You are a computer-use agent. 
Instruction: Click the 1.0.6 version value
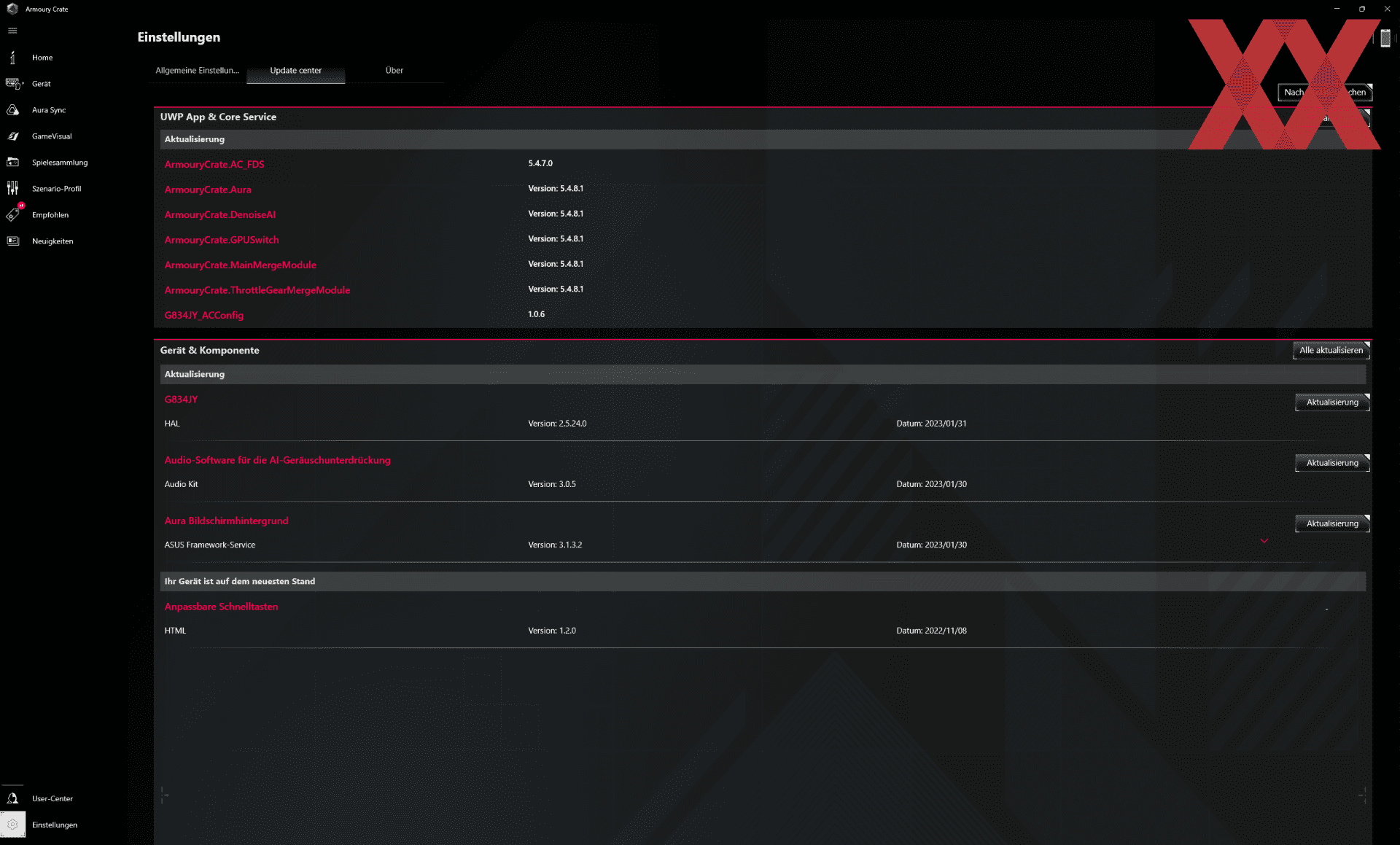click(536, 314)
